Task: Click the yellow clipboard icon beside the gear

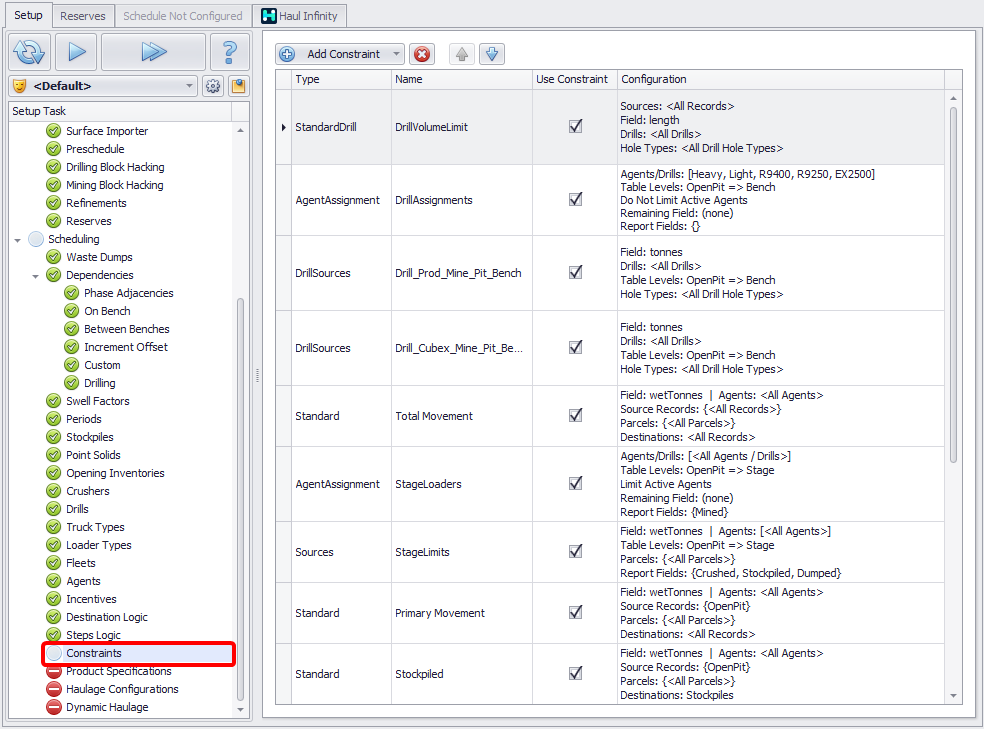Action: click(x=238, y=86)
